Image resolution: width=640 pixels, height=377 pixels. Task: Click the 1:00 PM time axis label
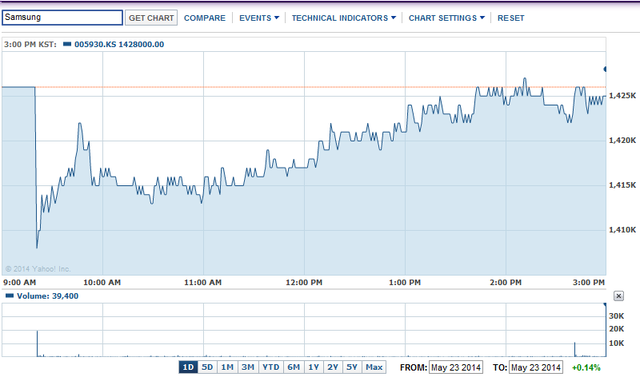[405, 282]
